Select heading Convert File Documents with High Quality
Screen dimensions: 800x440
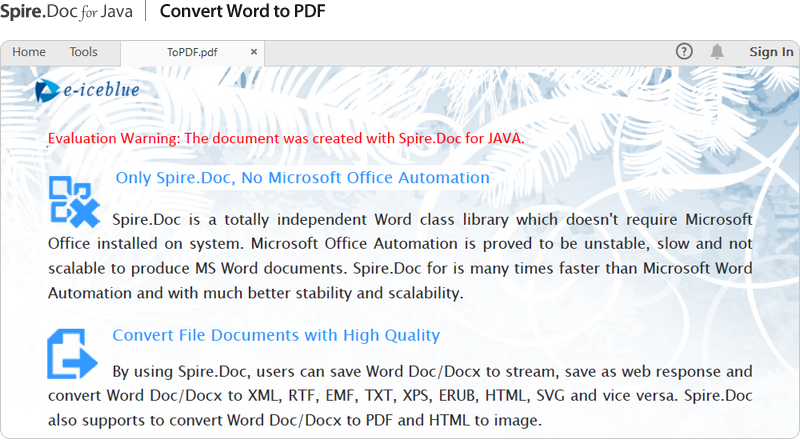276,335
